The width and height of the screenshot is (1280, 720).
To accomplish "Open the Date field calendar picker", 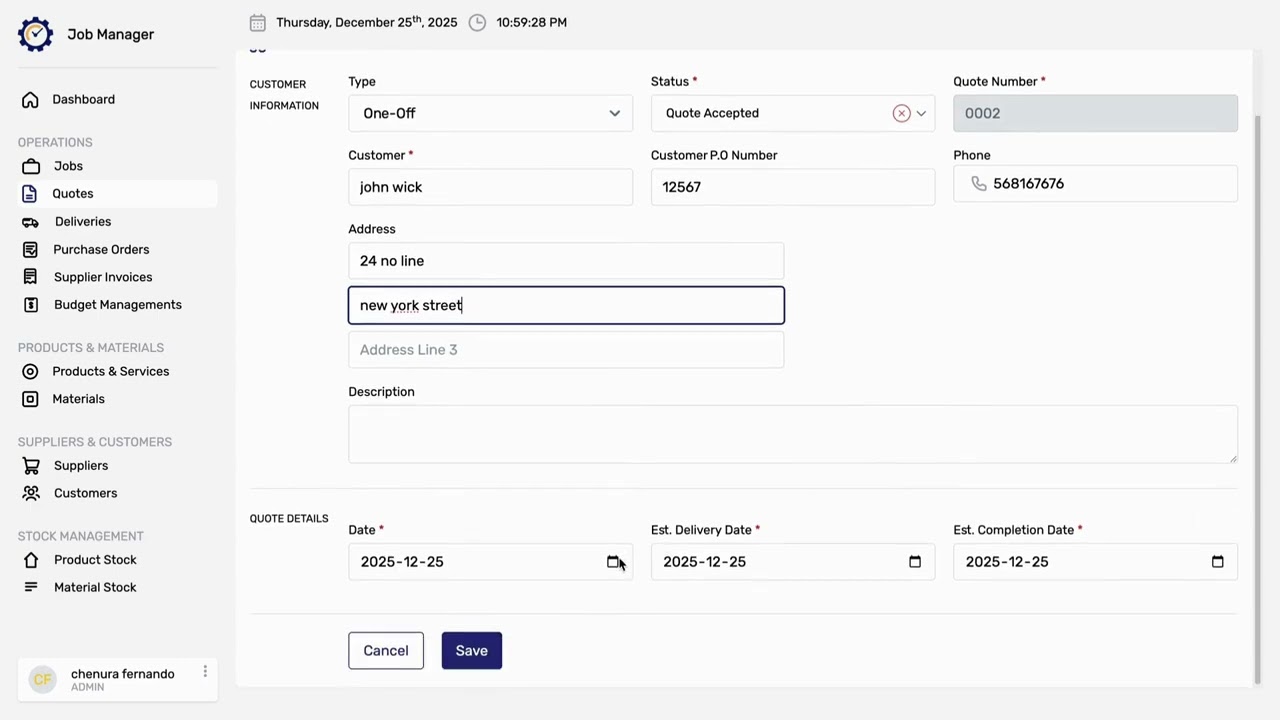I will pos(613,562).
